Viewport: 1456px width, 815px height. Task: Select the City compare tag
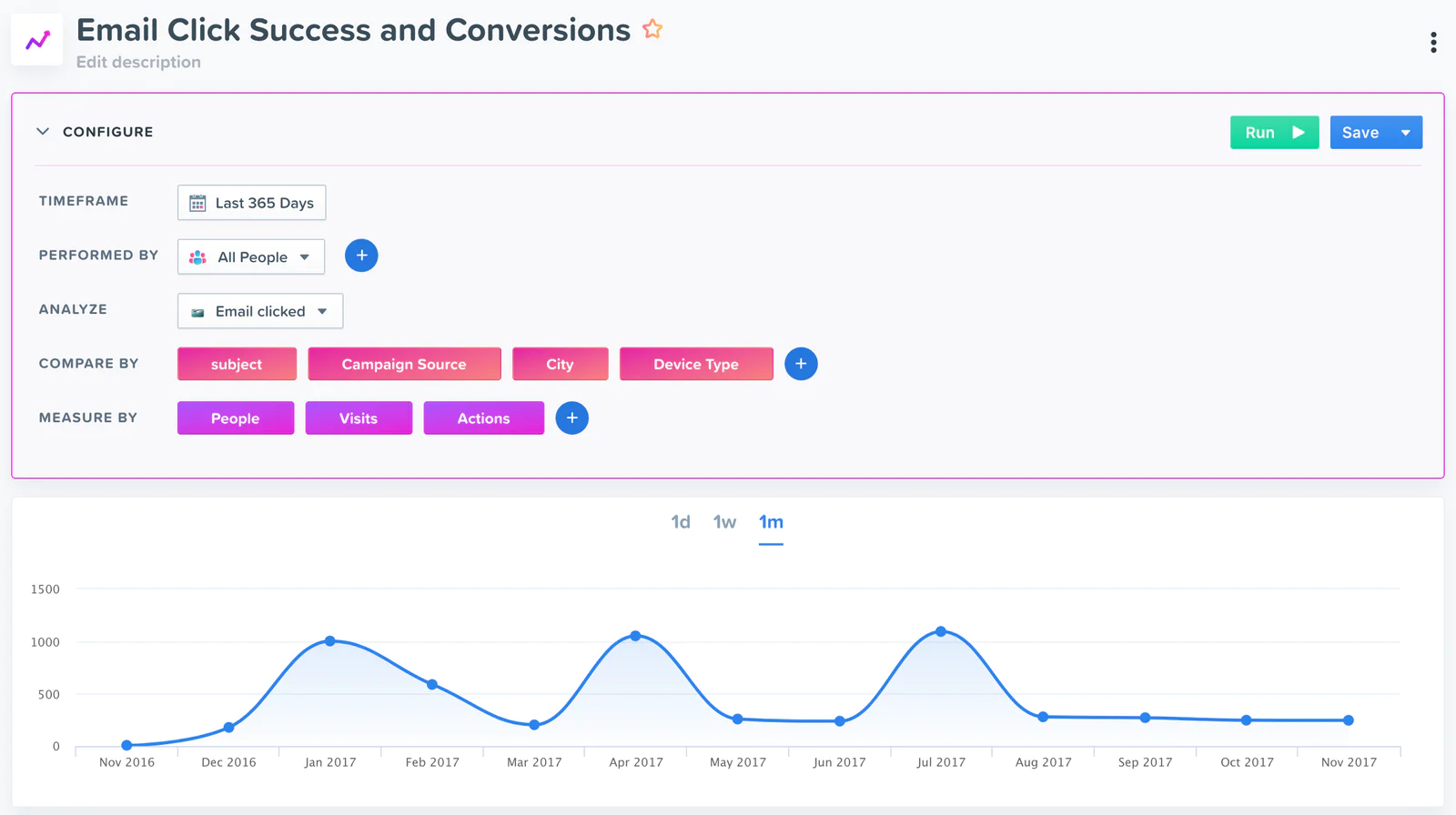pyautogui.click(x=560, y=364)
